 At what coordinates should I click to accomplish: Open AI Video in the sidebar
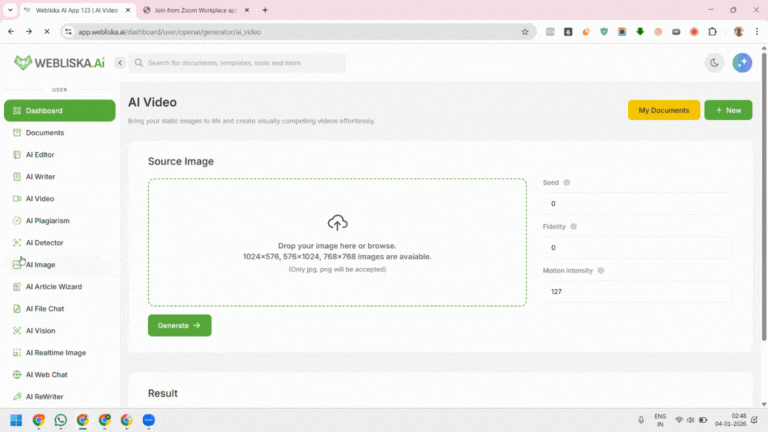(40, 199)
